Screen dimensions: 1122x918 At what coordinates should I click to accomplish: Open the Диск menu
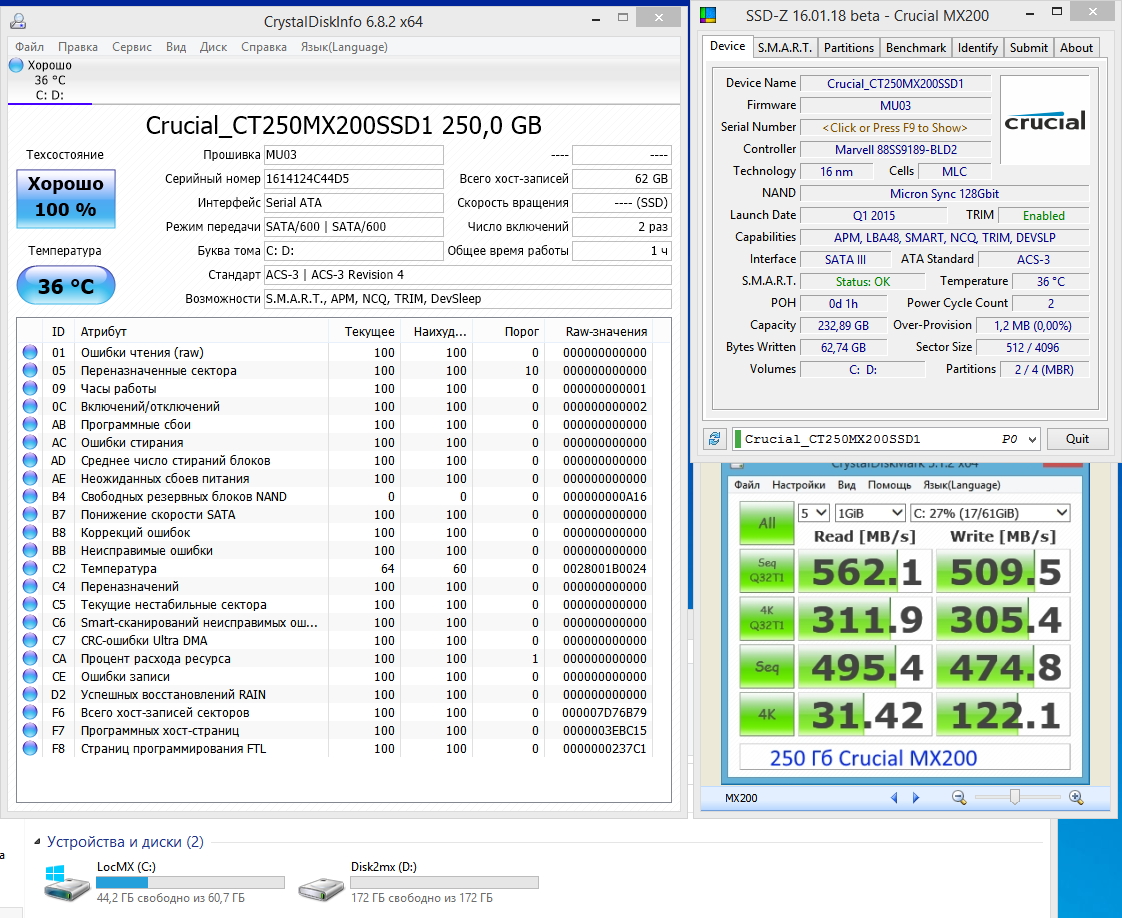[213, 47]
